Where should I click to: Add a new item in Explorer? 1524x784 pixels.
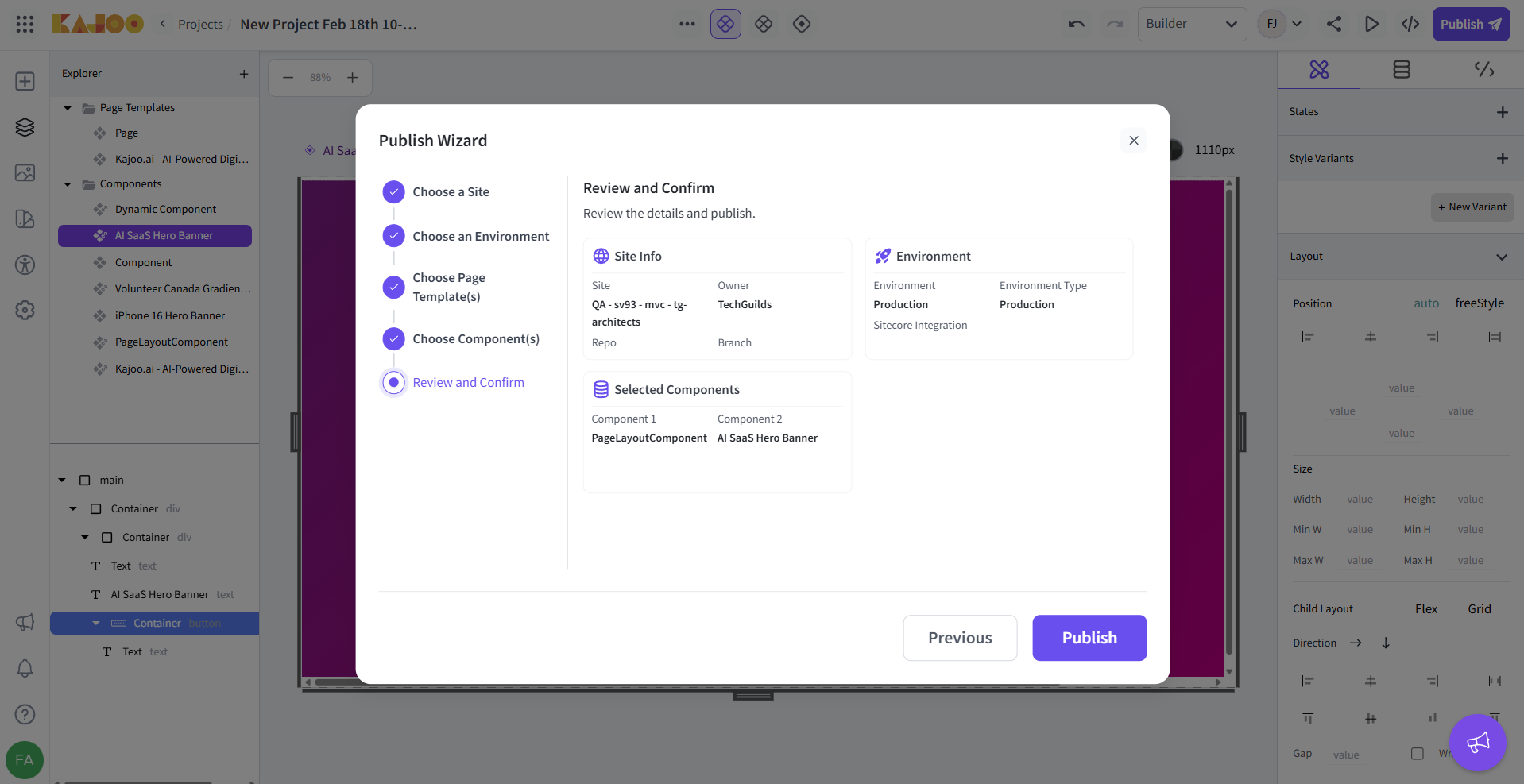244,74
